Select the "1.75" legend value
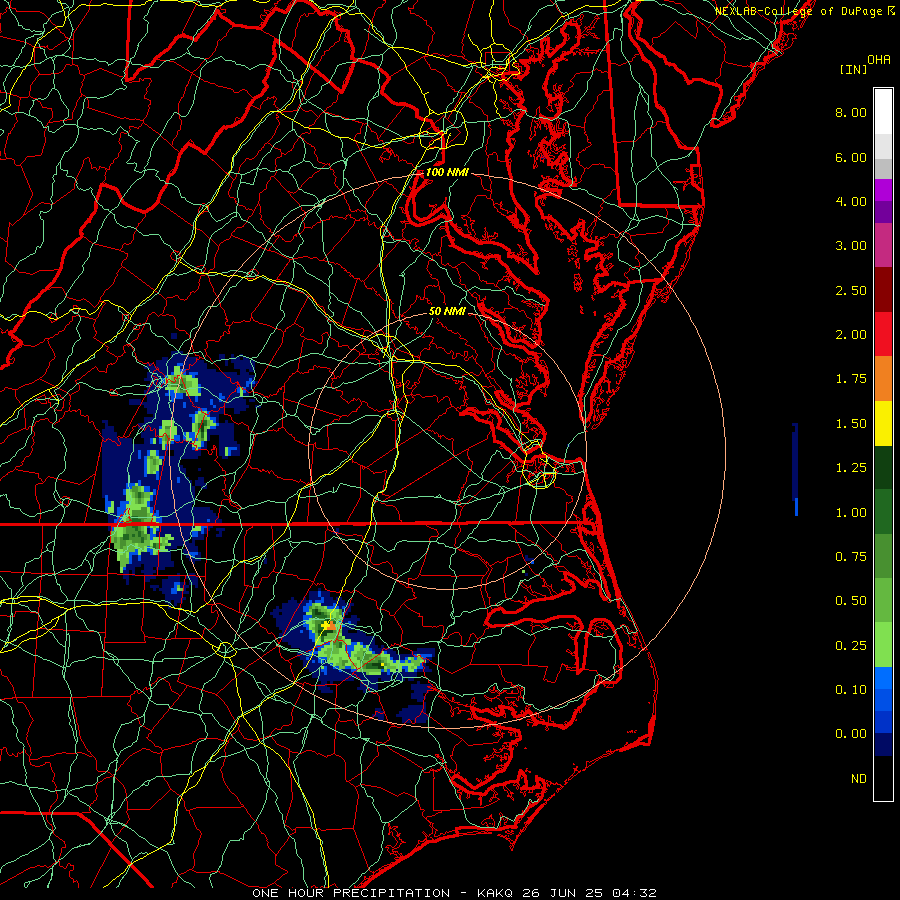This screenshot has width=900, height=900. [851, 379]
